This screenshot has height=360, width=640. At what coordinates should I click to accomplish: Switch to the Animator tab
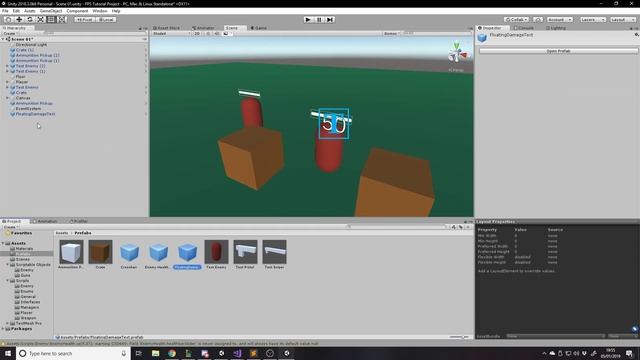pos(203,28)
